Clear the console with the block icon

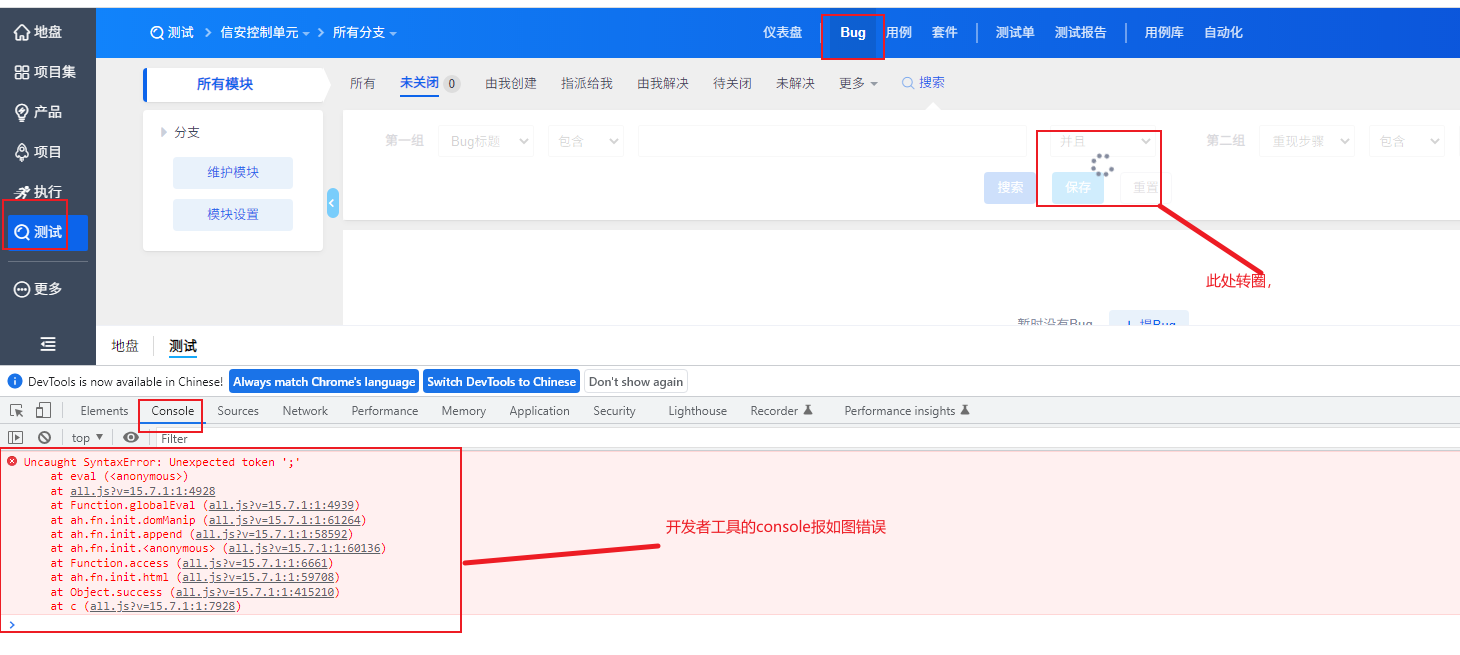[x=44, y=437]
